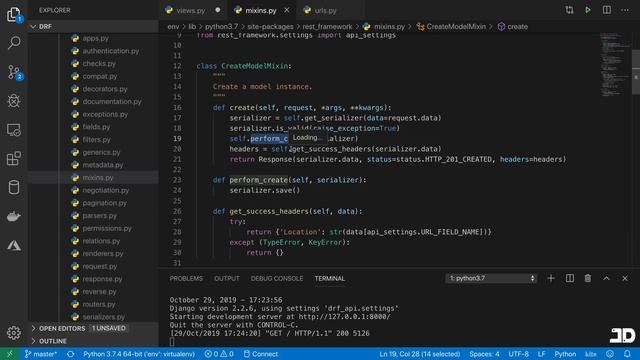The width and height of the screenshot is (640, 360).
Task: Click the compare changes icon in editor toolbar
Action: (x=569, y=10)
